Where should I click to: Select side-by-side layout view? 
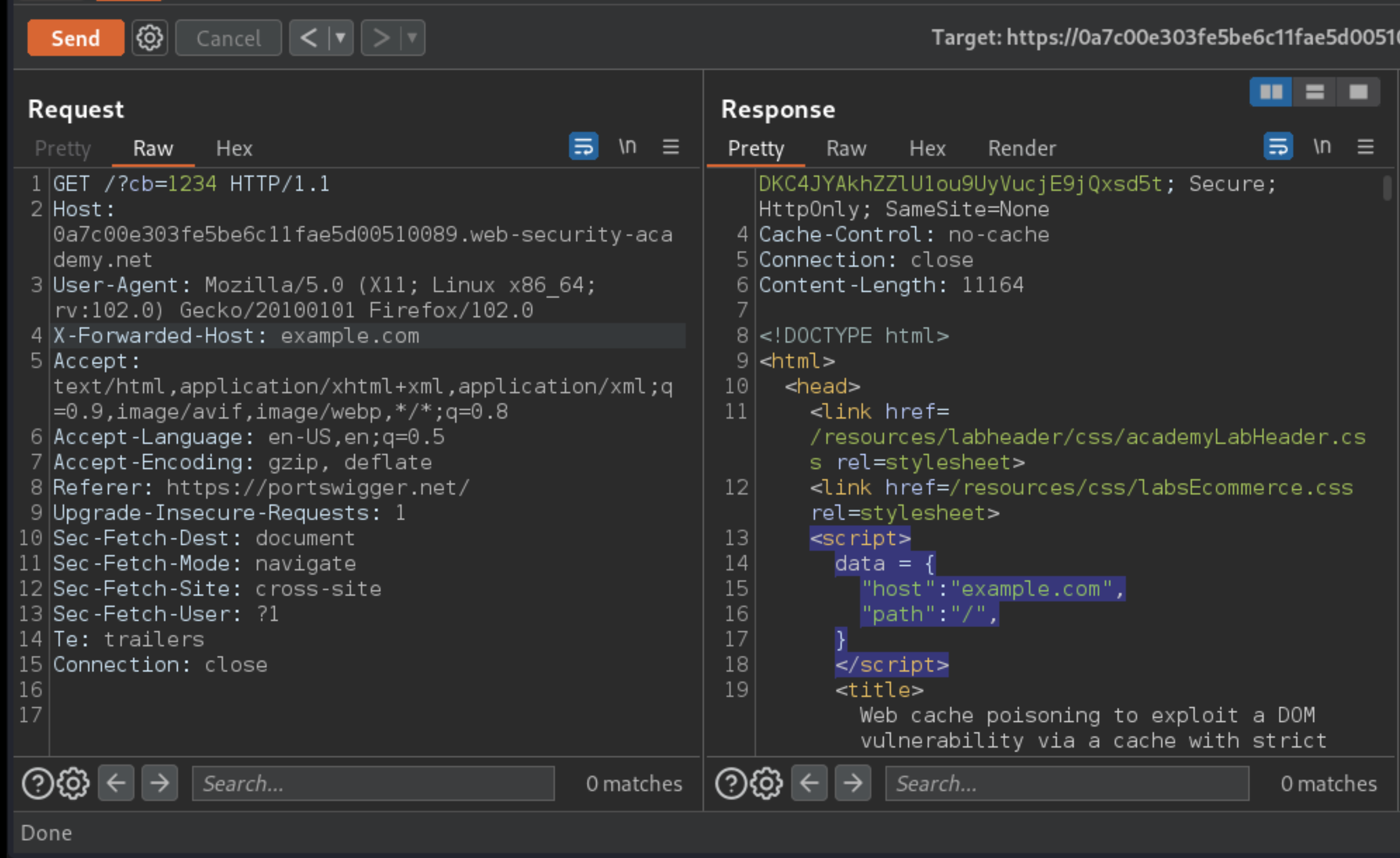[x=1271, y=92]
